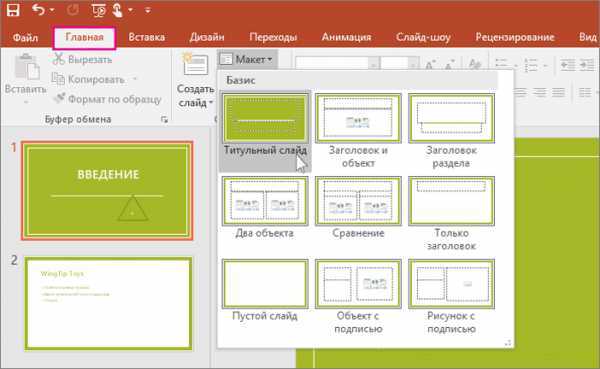Image resolution: width=600 pixels, height=369 pixels.
Task: Go to the Переходы tab
Action: pyautogui.click(x=273, y=37)
